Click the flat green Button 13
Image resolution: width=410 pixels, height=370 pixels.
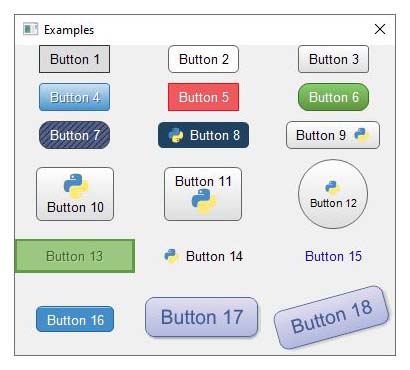[x=75, y=256]
